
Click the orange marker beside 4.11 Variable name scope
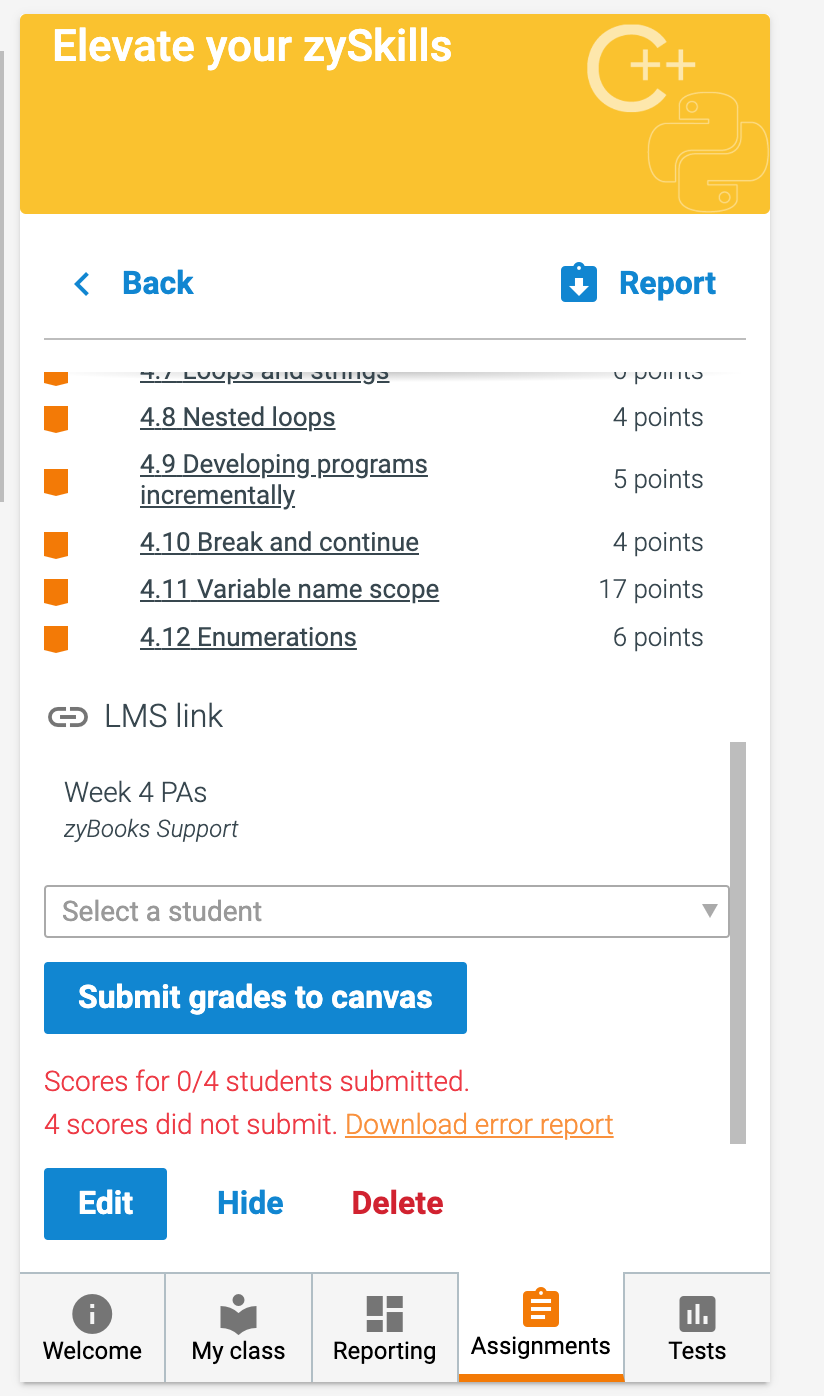point(56,588)
